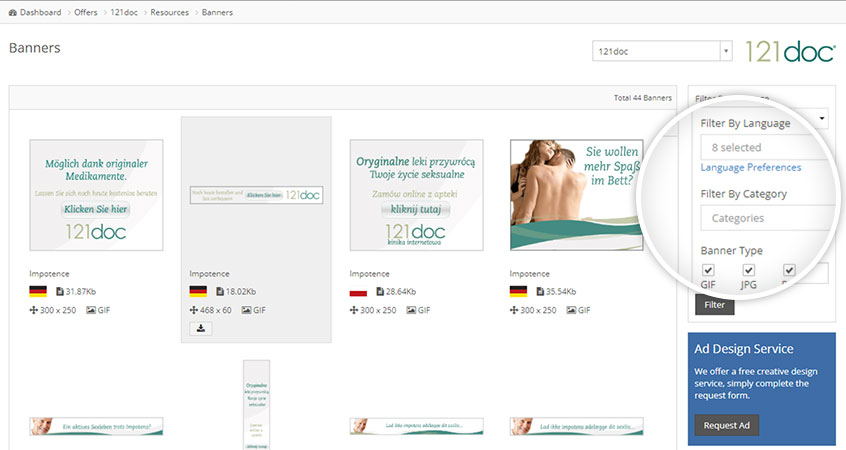Click the image type icon of the 28.64Kb banner

pos(411,310)
